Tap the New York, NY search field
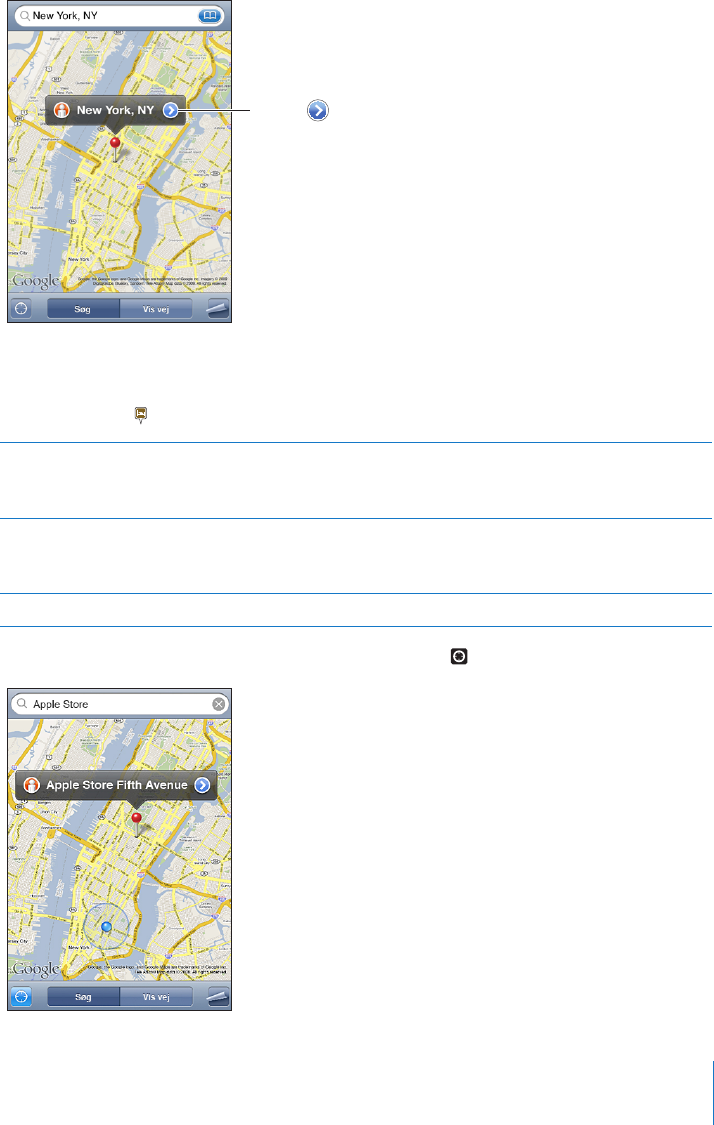Viewport: 714px width, 1125px height. [x=120, y=16]
